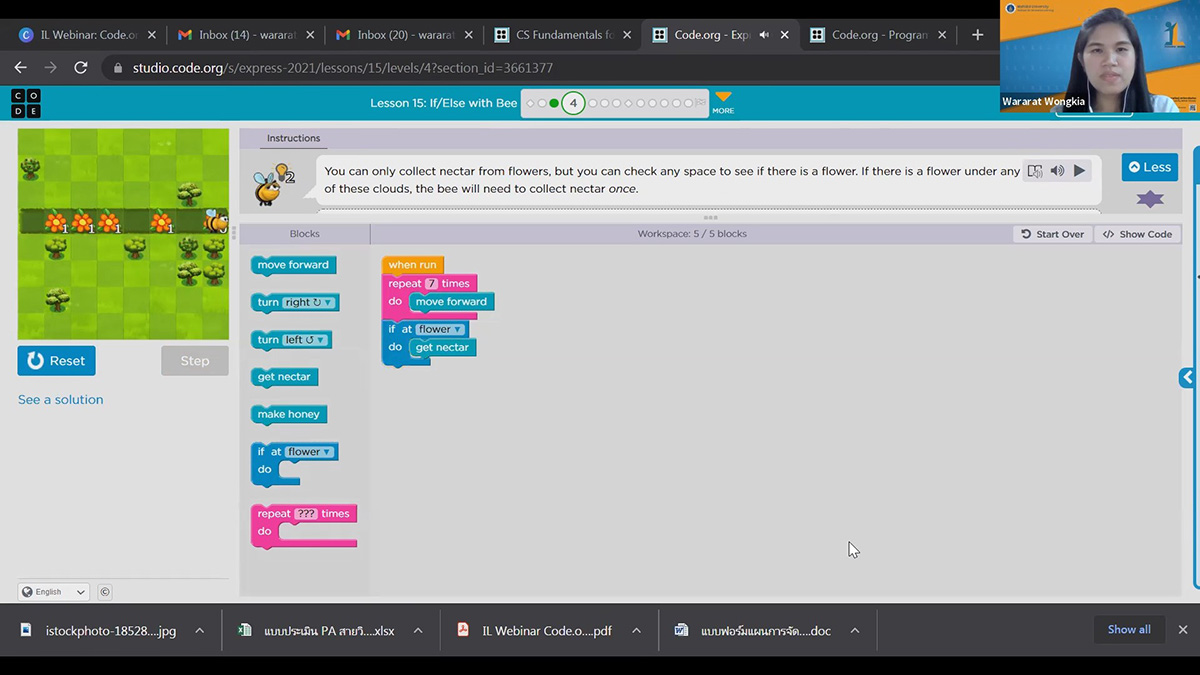Select the Instructions tab

pos(293,138)
